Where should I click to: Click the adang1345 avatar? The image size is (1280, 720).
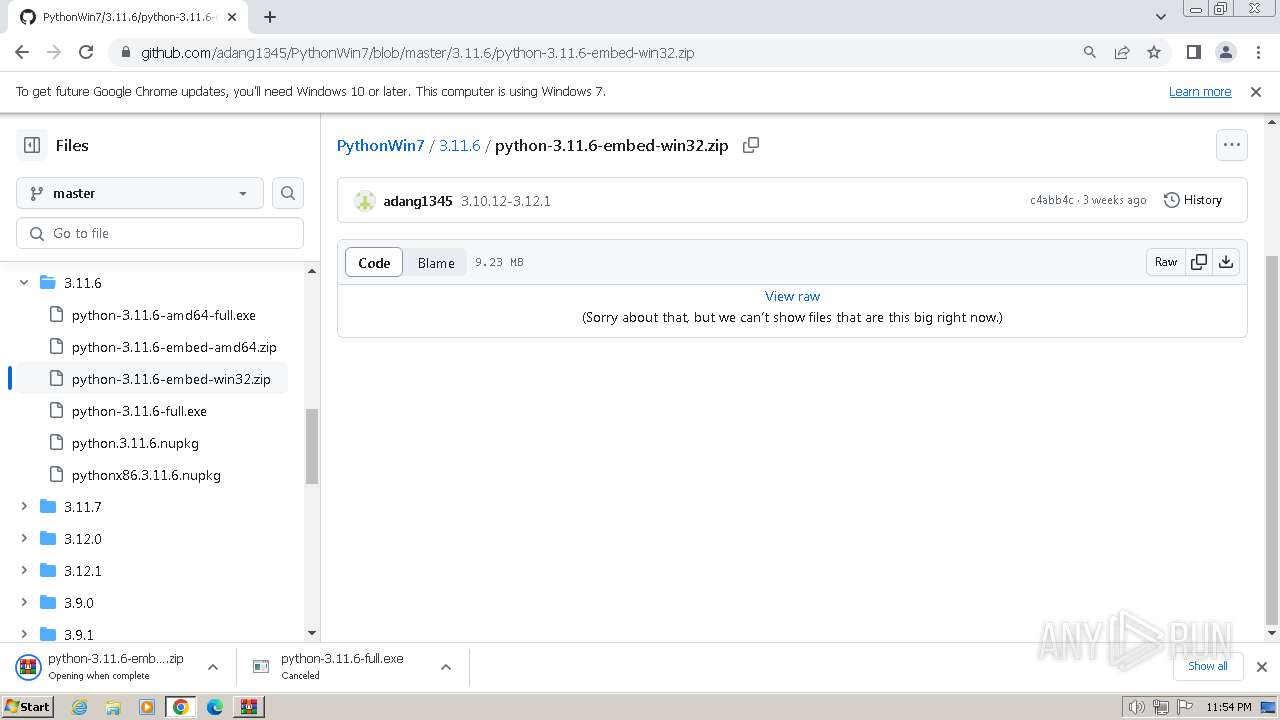click(365, 201)
